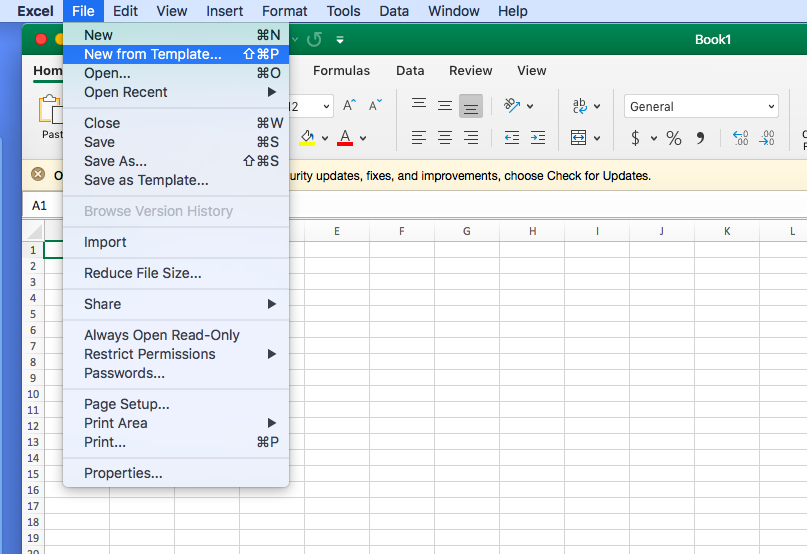Toggle Always Open Read-Only
The width and height of the screenshot is (807, 554).
(x=176, y=335)
